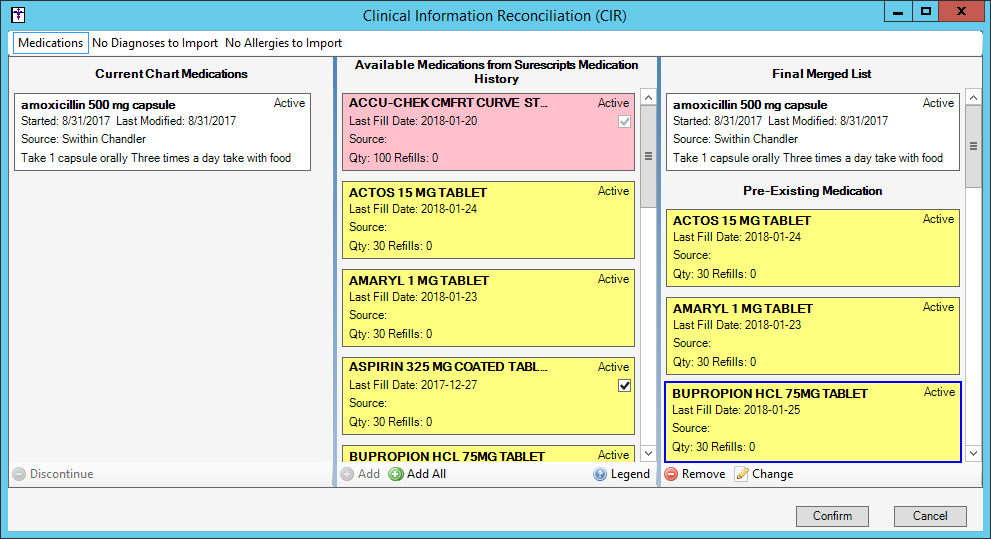Select ACTOS 15 MG TABLET in Final Merged List
Screen dimensions: 991x539
tap(813, 248)
